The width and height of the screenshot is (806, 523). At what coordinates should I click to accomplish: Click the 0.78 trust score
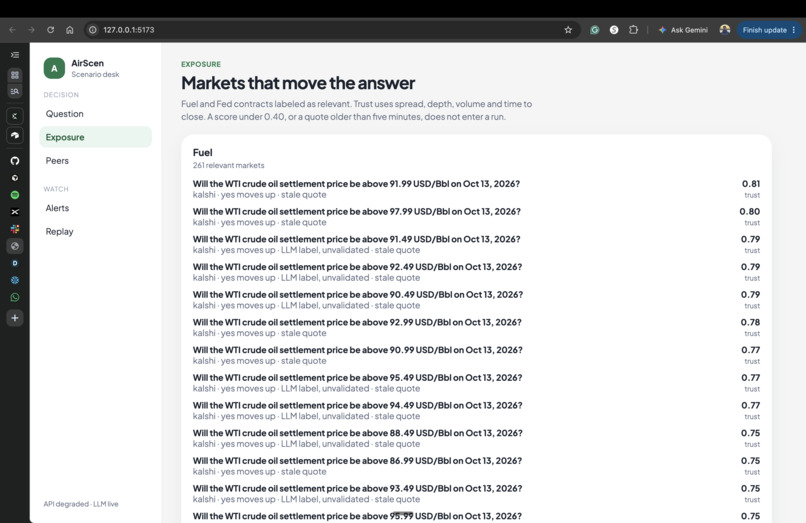750,322
